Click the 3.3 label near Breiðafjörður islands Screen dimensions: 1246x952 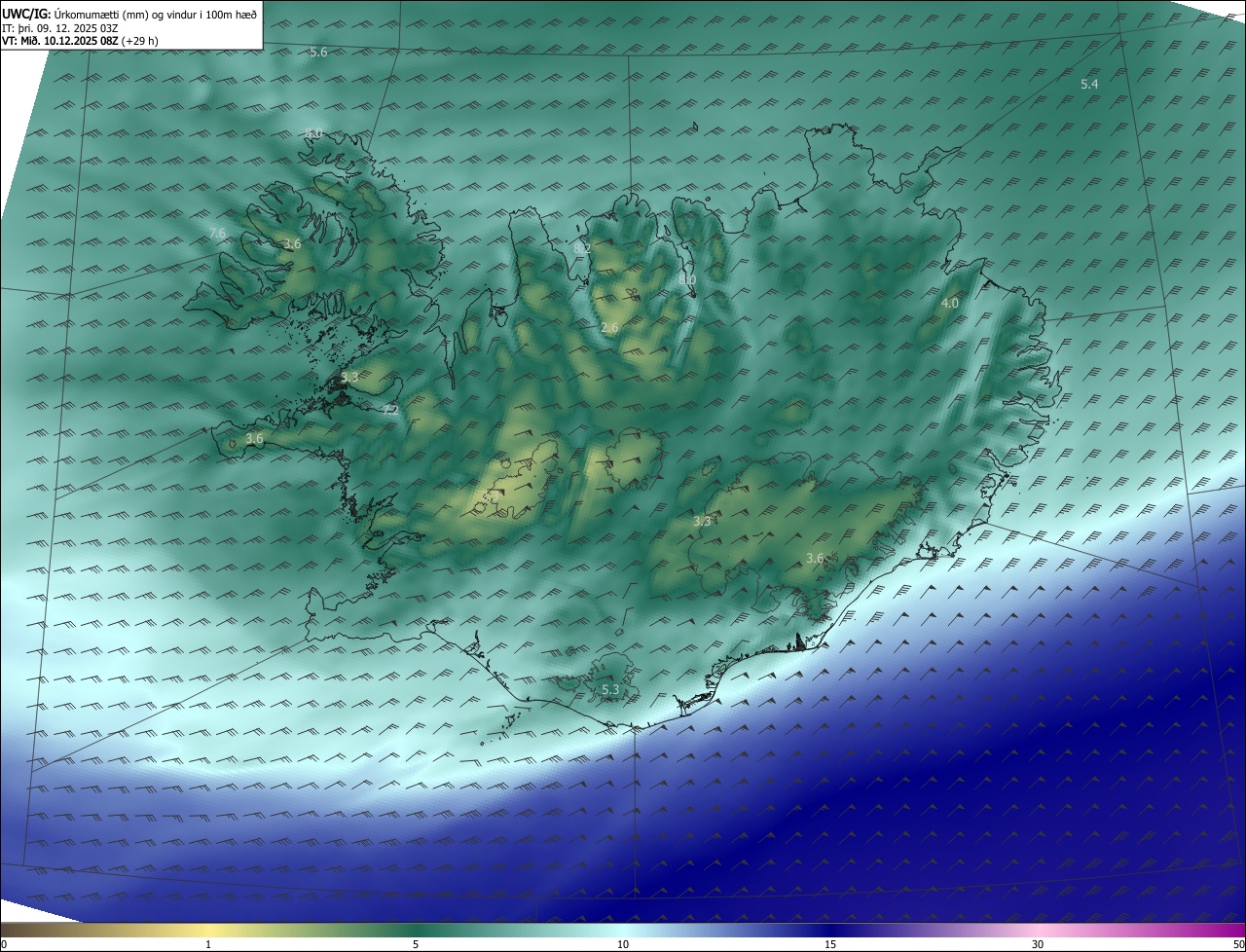coord(350,377)
